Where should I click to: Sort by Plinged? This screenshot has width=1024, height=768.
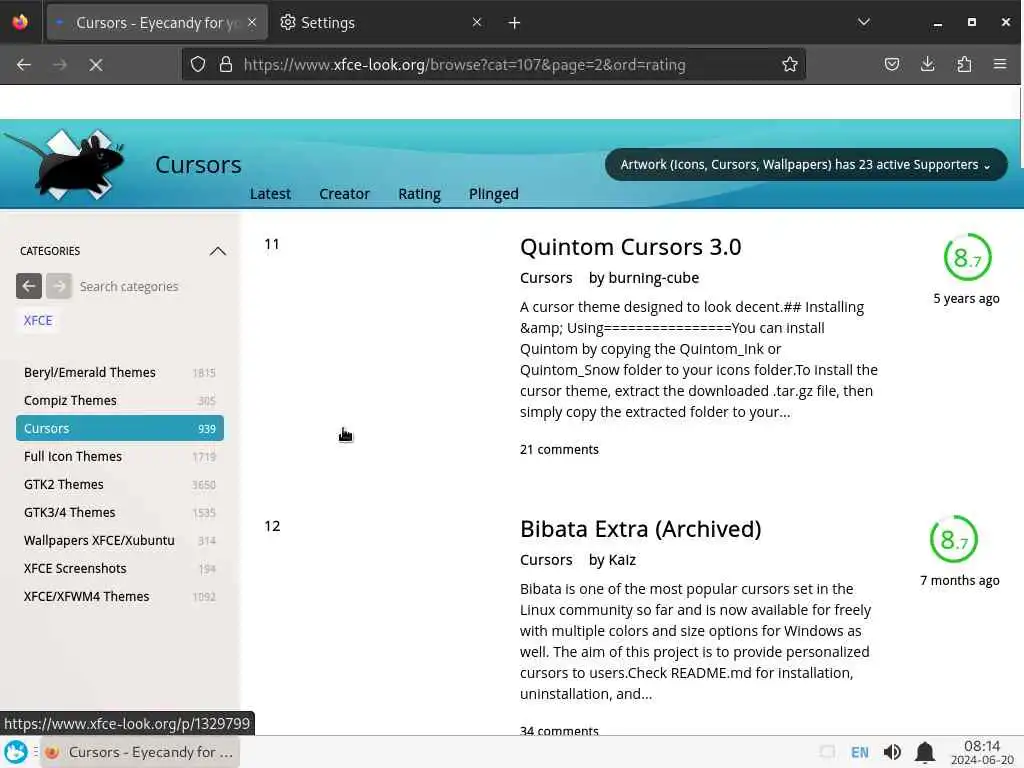tap(494, 194)
